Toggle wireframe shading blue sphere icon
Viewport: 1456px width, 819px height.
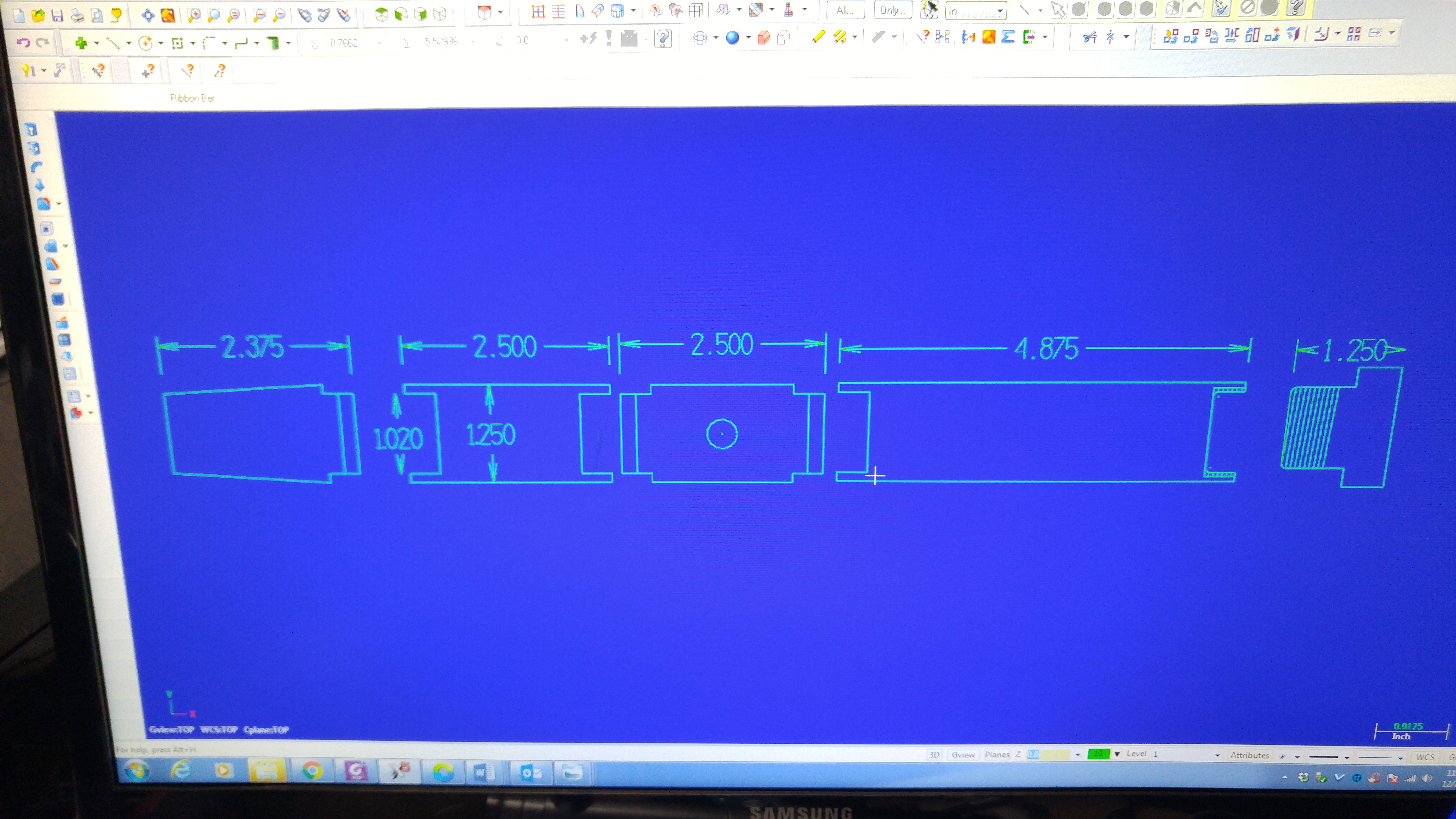pos(732,38)
